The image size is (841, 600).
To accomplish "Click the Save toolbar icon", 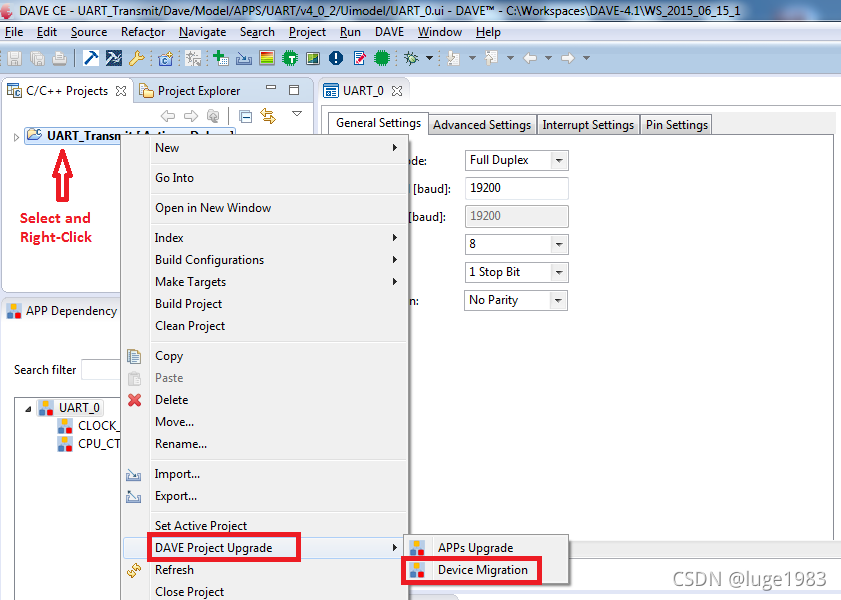I will coord(14,58).
